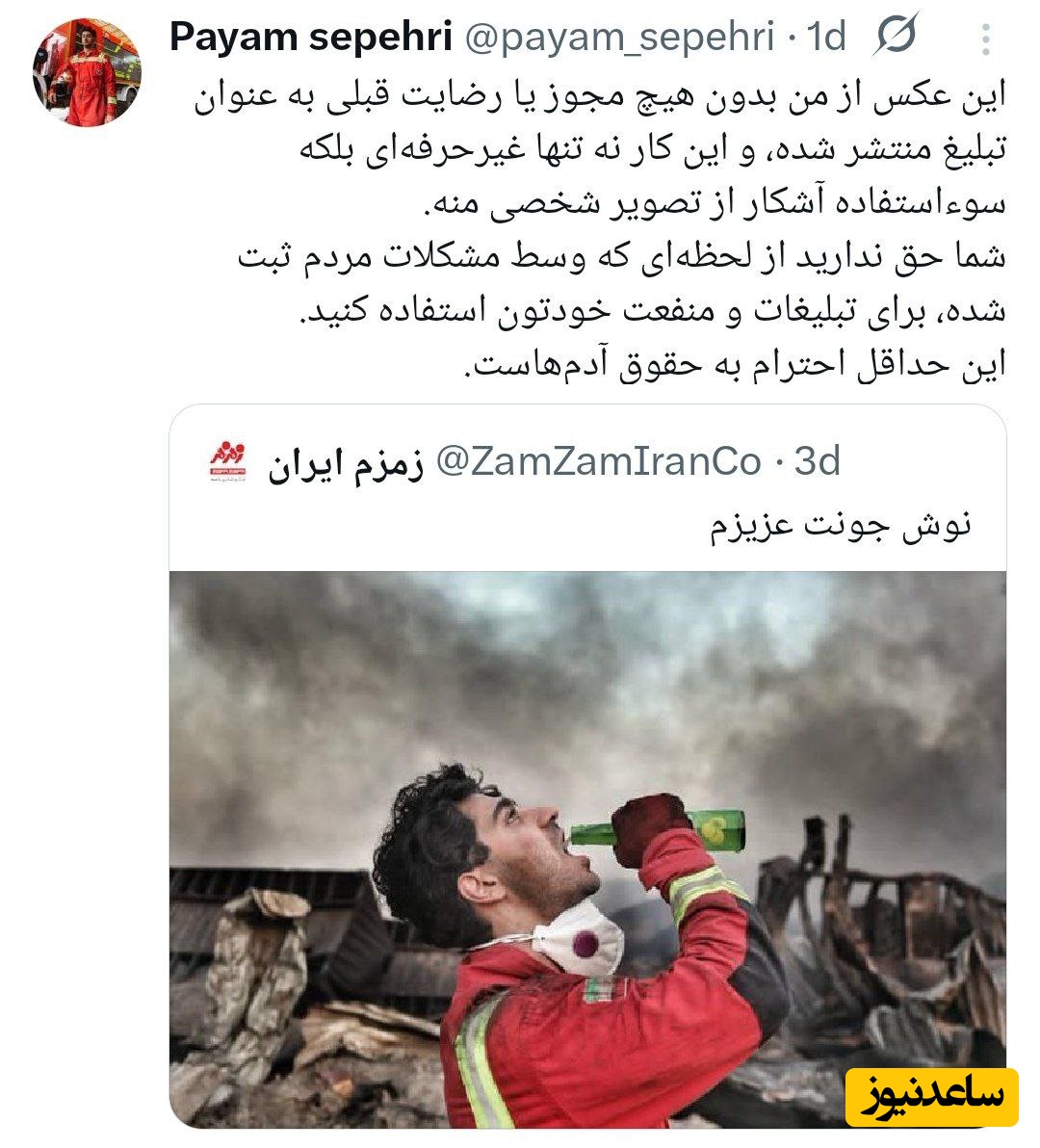Open the three-dot more options menu
The width and height of the screenshot is (1040, 1148).
(x=987, y=39)
